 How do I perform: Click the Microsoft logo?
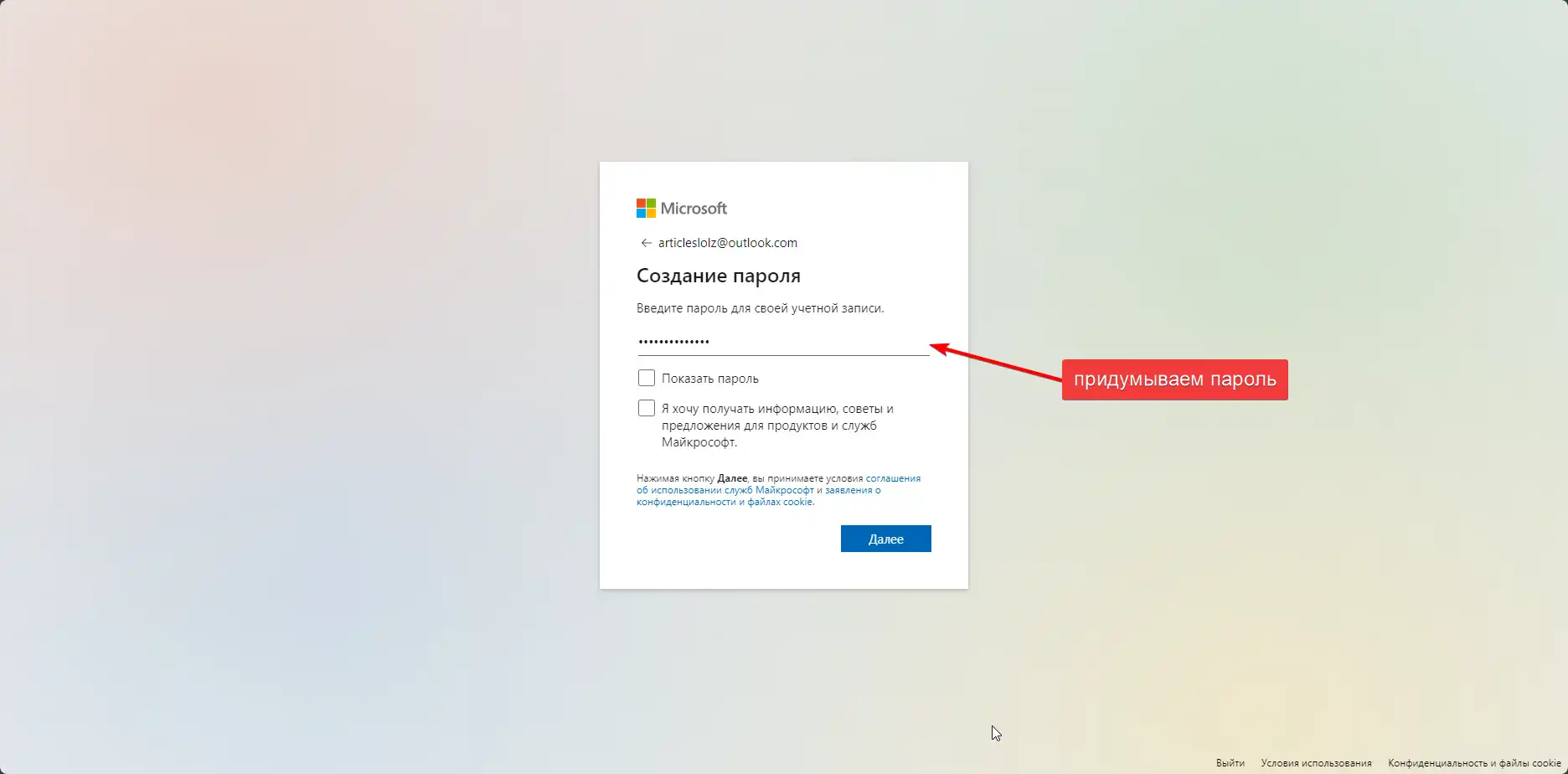[x=682, y=208]
